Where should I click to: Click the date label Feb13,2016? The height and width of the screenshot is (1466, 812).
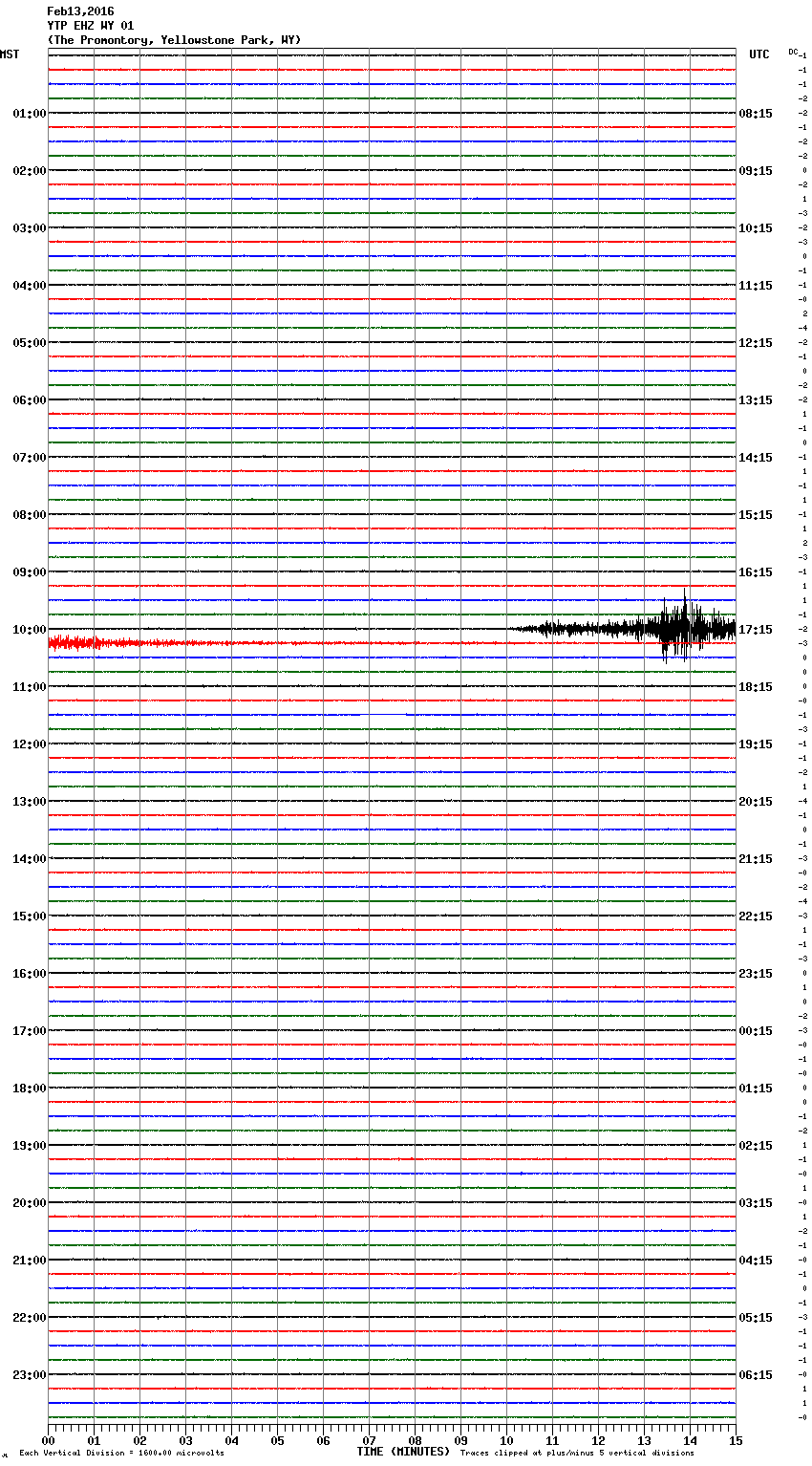tap(80, 11)
